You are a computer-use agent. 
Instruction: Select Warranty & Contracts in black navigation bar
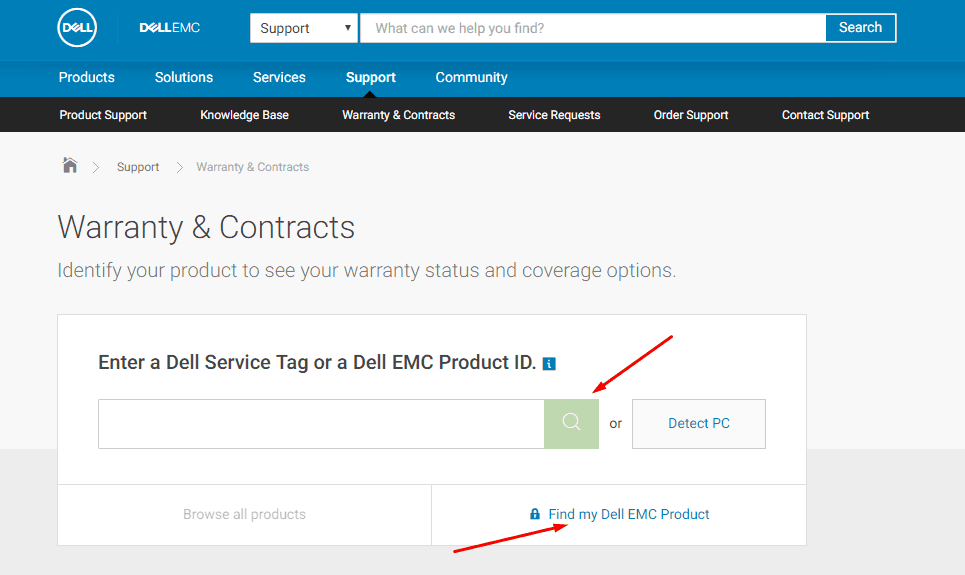[x=398, y=115]
